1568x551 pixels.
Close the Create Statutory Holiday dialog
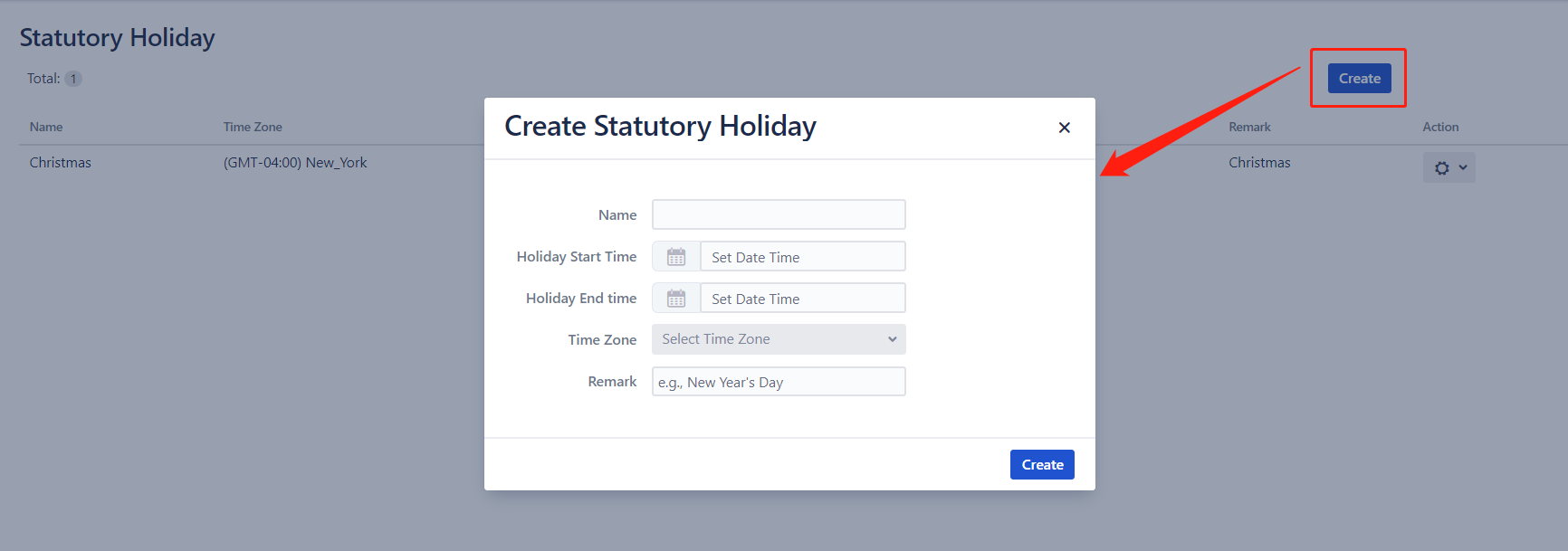[1065, 128]
